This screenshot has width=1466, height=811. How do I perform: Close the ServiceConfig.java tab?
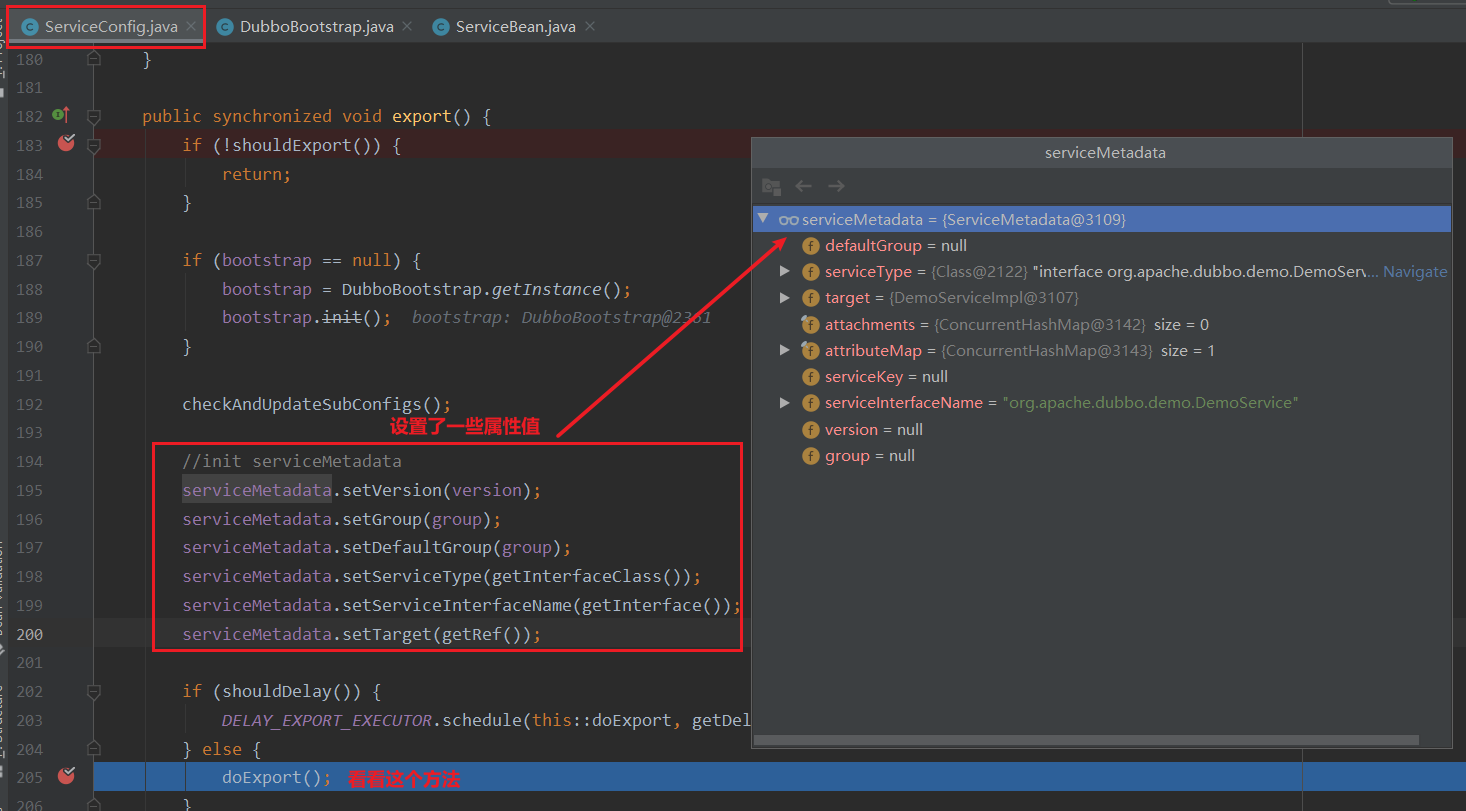coord(191,26)
